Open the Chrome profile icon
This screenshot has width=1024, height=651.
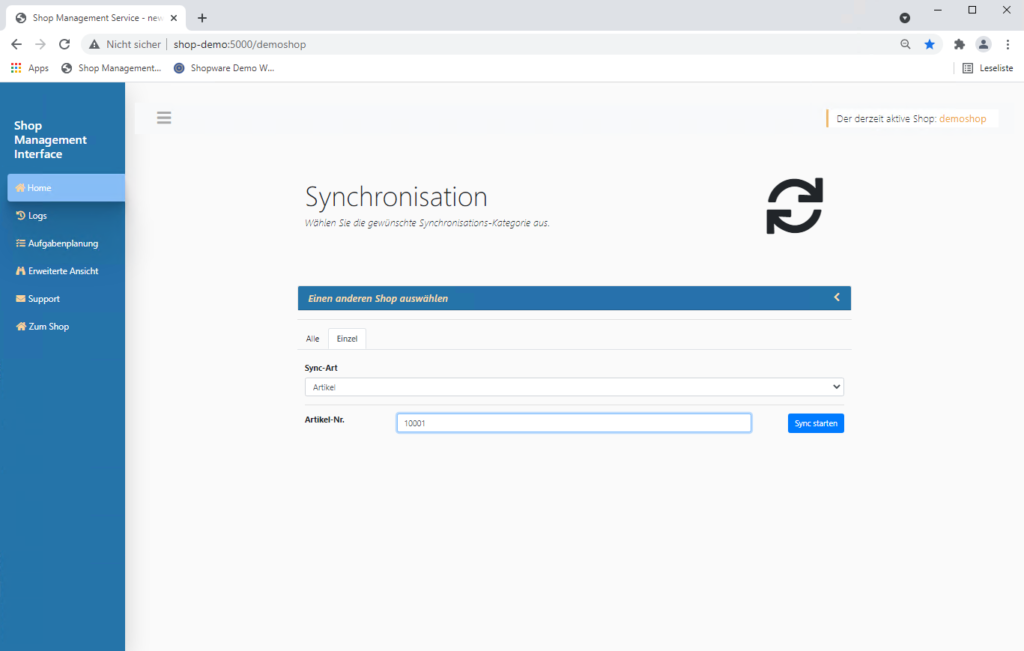pyautogui.click(x=983, y=44)
